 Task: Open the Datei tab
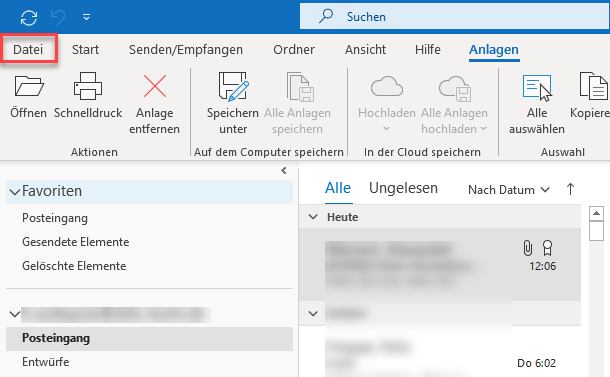click(x=28, y=49)
